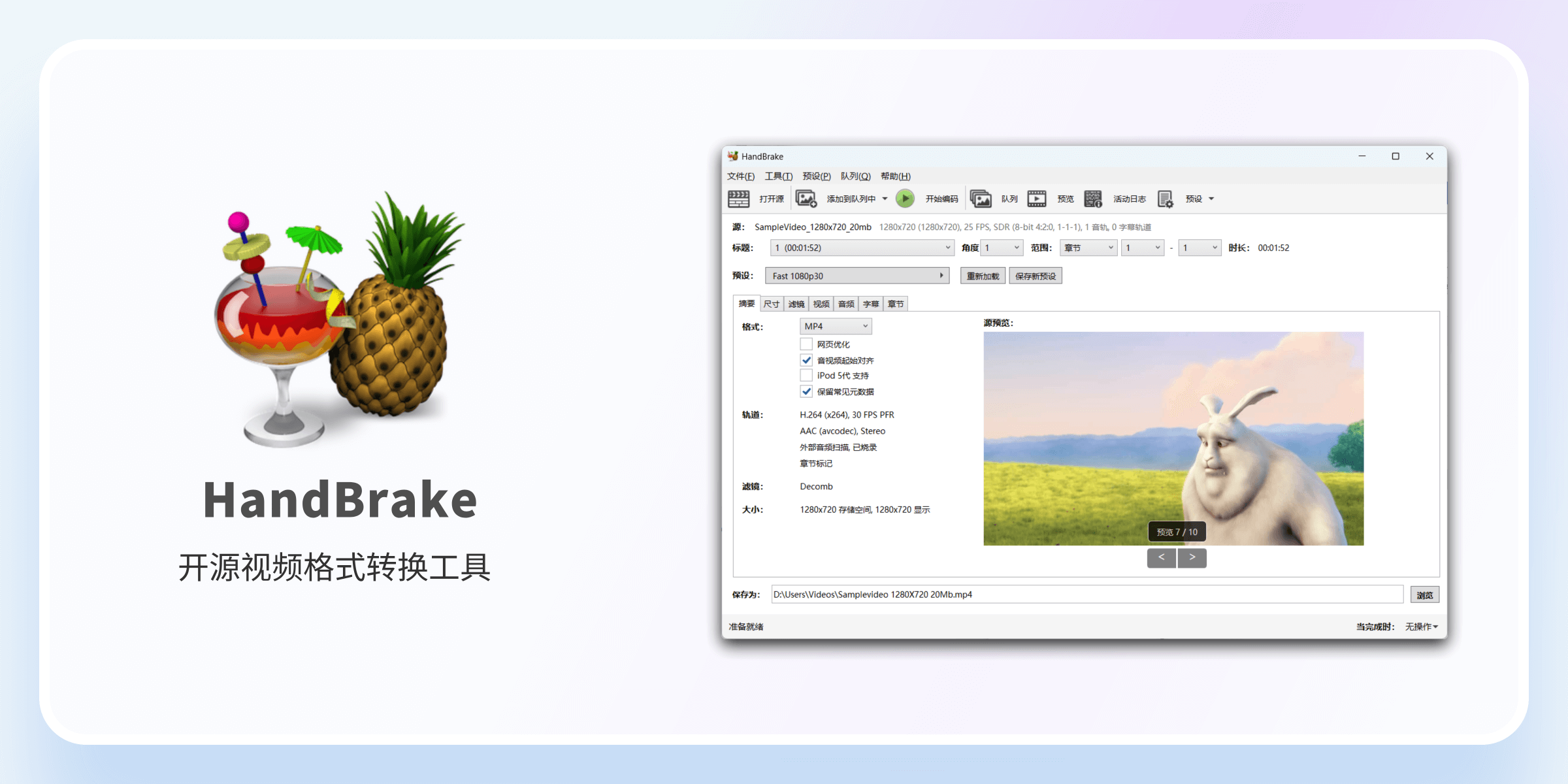Expand the Presets toolbar dropdown arrow

[x=1211, y=199]
